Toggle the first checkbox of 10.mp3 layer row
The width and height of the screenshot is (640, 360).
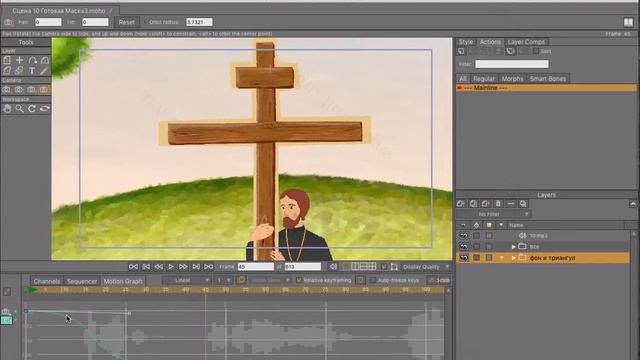click(x=476, y=236)
